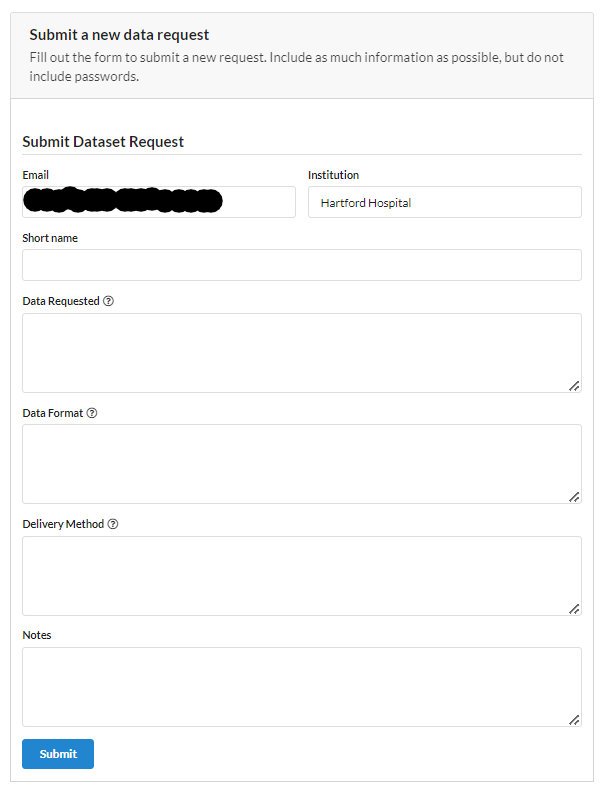Select the Short name input field
Viewport: 605px width, 787px height.
301,265
